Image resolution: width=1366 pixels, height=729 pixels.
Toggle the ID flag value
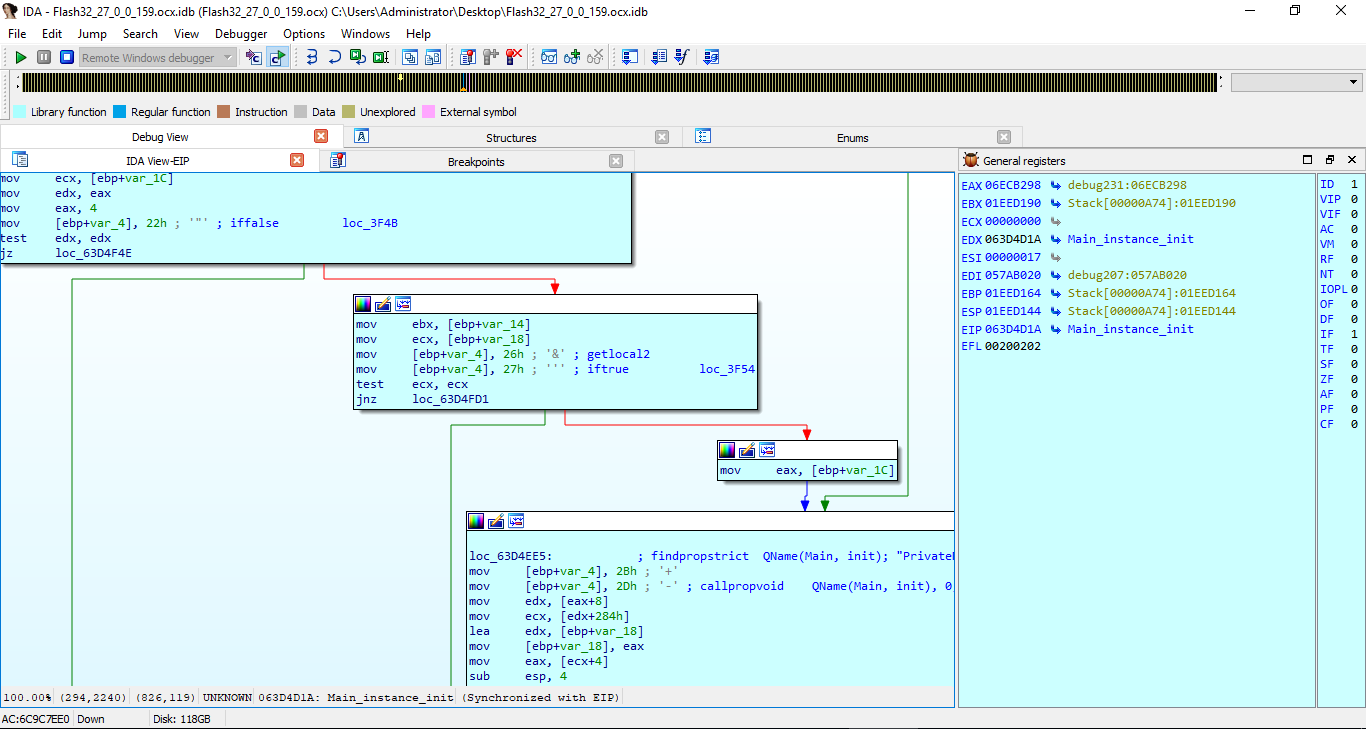tap(1354, 185)
